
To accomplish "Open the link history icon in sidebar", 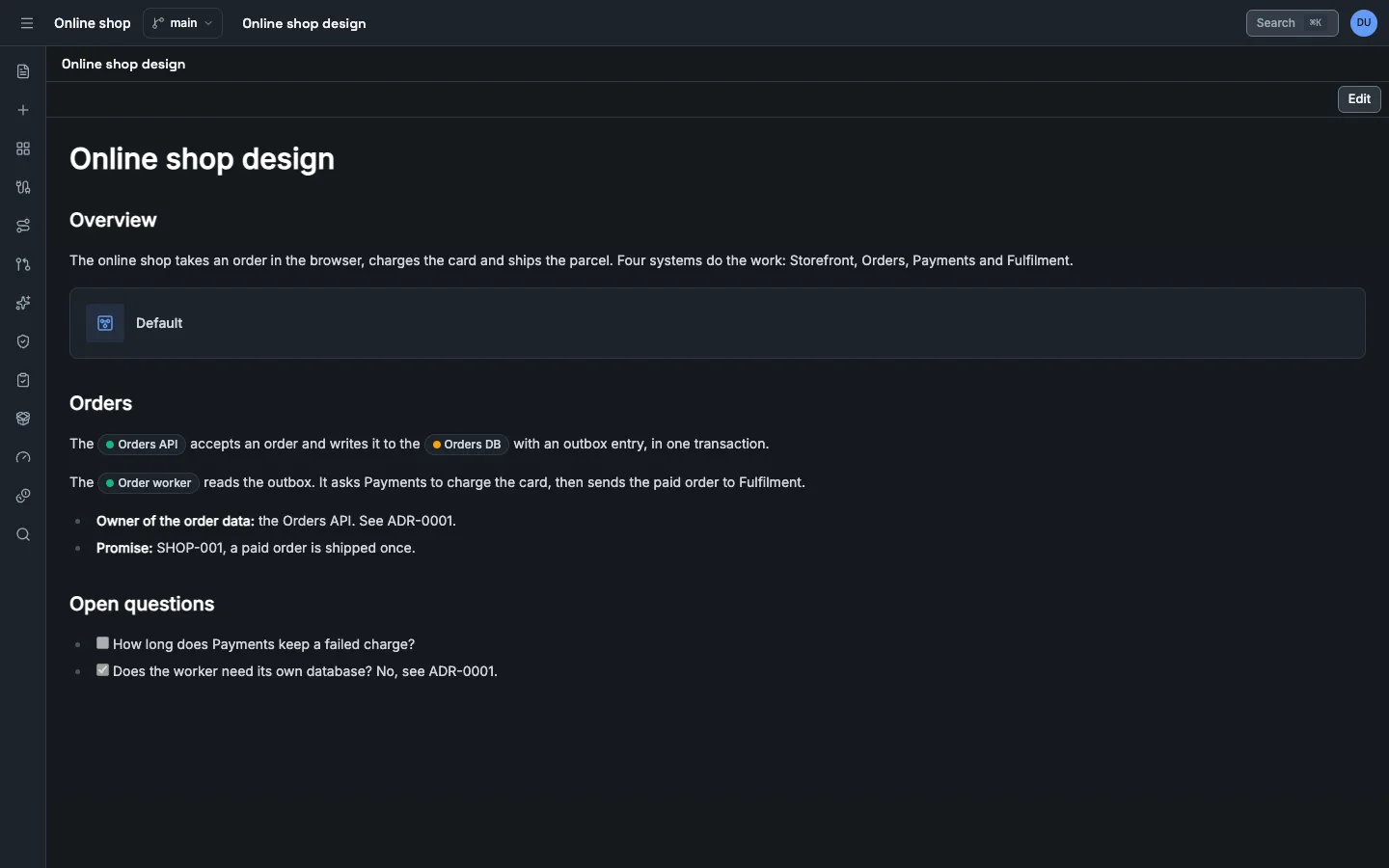I will pos(23,496).
